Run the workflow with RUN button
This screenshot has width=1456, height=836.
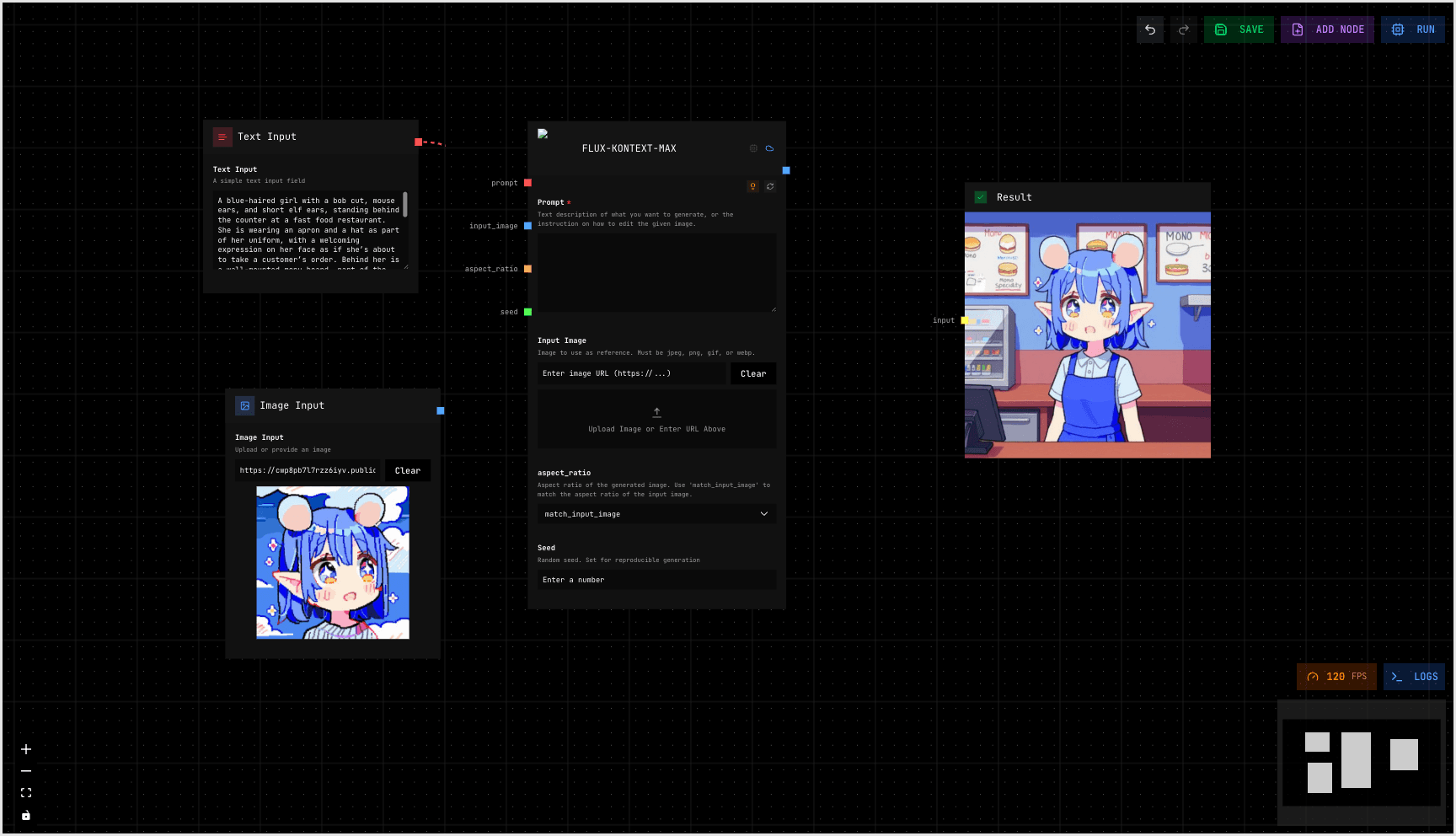(x=1413, y=29)
